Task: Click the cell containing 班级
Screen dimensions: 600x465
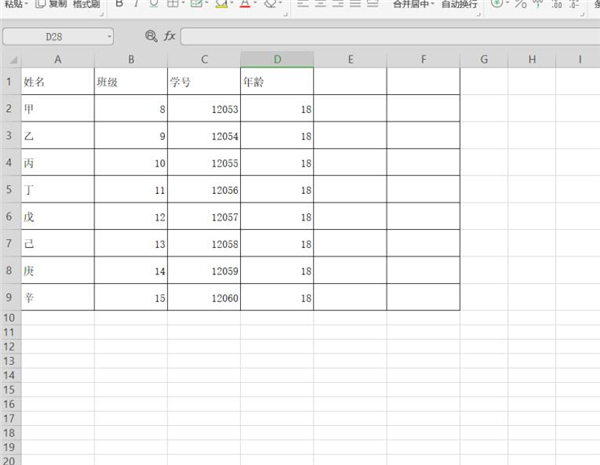Action: click(x=131, y=81)
